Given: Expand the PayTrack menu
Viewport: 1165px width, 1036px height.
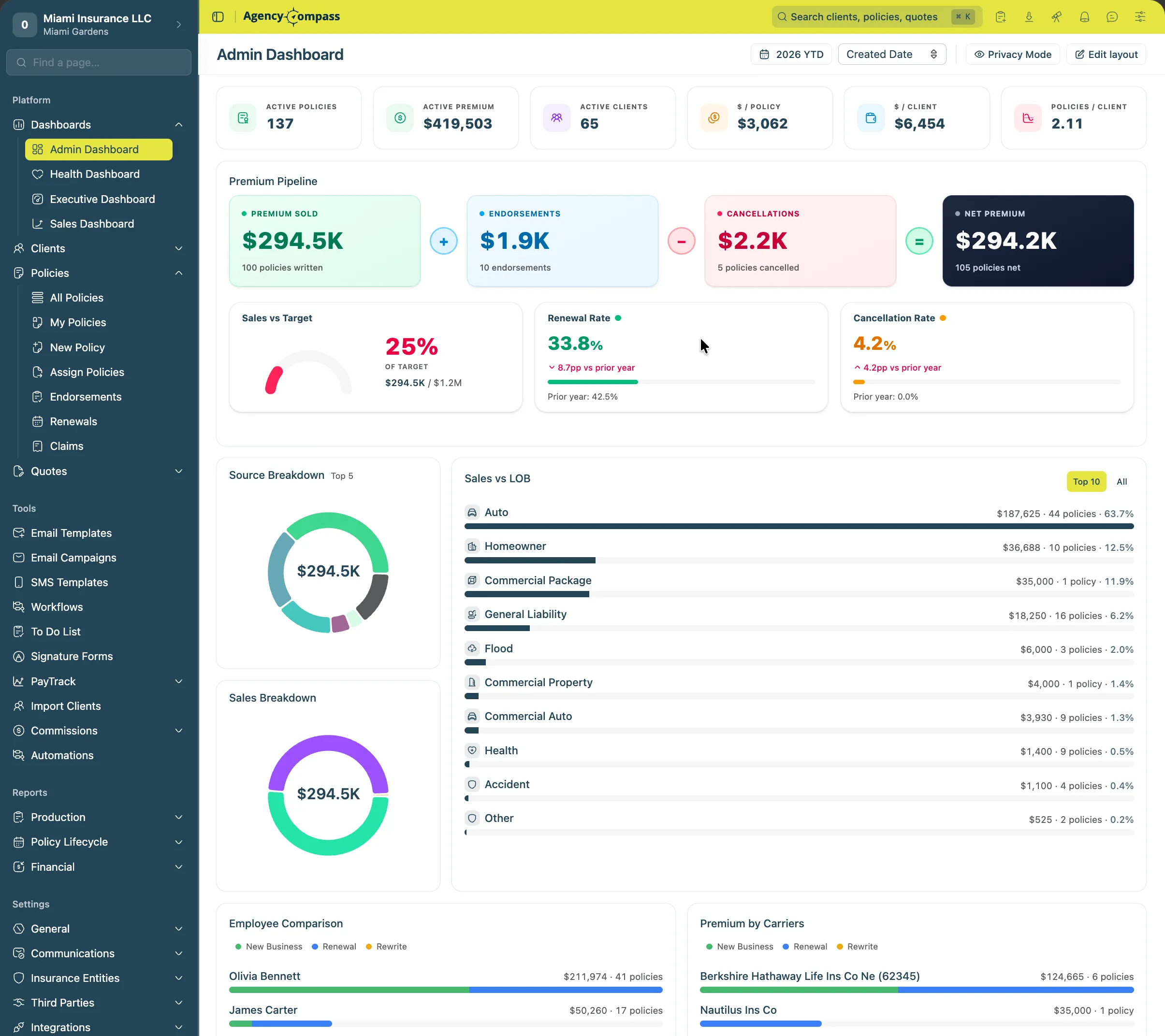Looking at the screenshot, I should [99, 681].
